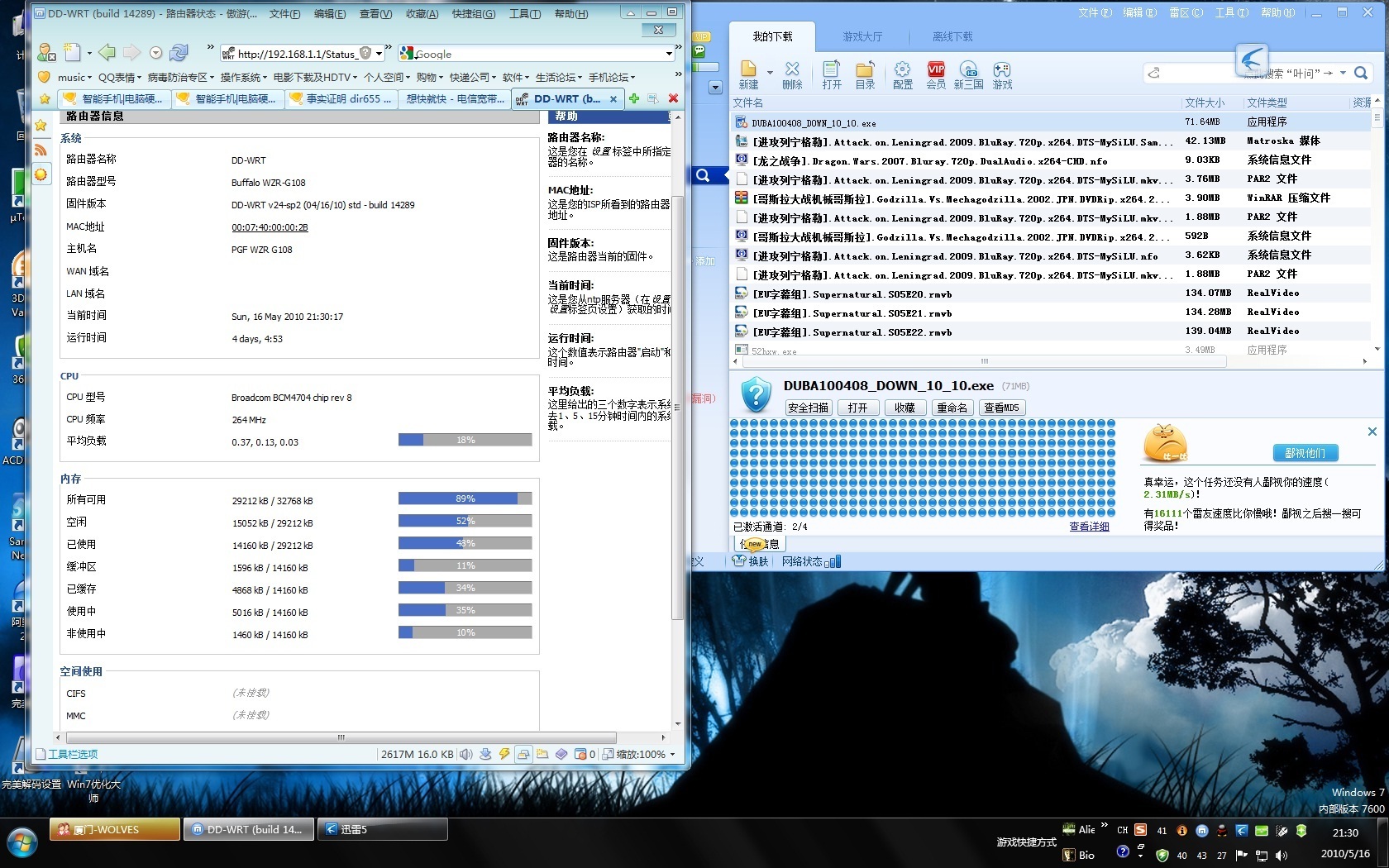Click the VIP 会员 icon
The image size is (1389, 868).
936,74
